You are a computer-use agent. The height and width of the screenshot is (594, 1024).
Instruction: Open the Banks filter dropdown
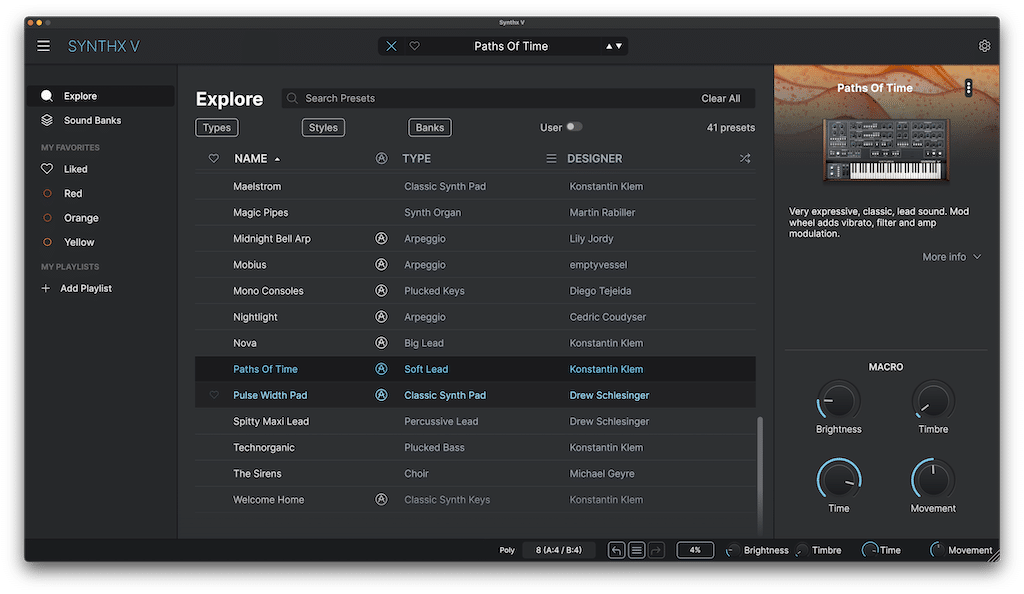point(430,127)
